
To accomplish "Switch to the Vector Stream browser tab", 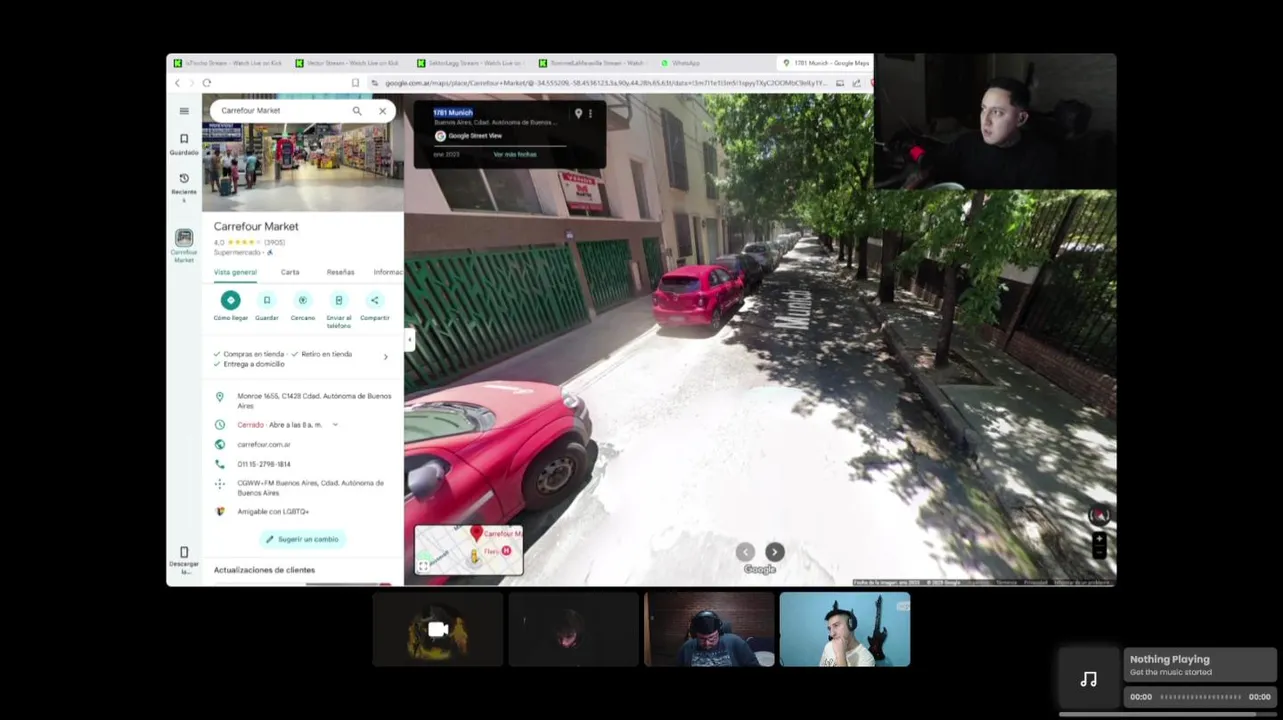I will tap(348, 63).
